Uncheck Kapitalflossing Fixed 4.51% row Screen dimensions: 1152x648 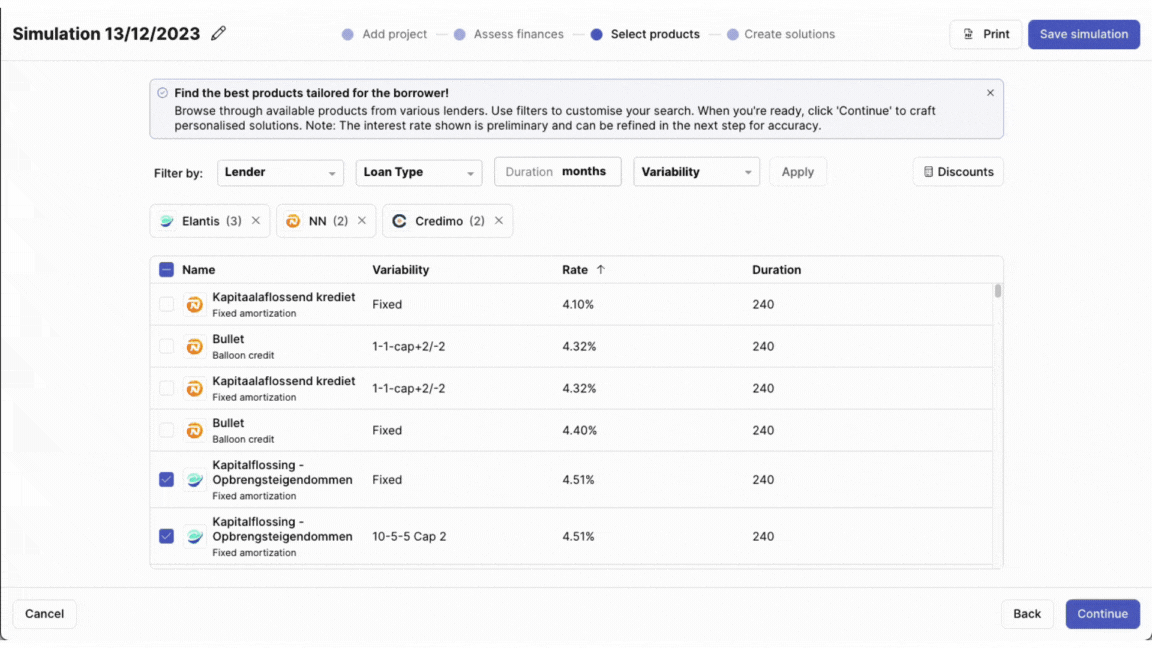pos(166,480)
